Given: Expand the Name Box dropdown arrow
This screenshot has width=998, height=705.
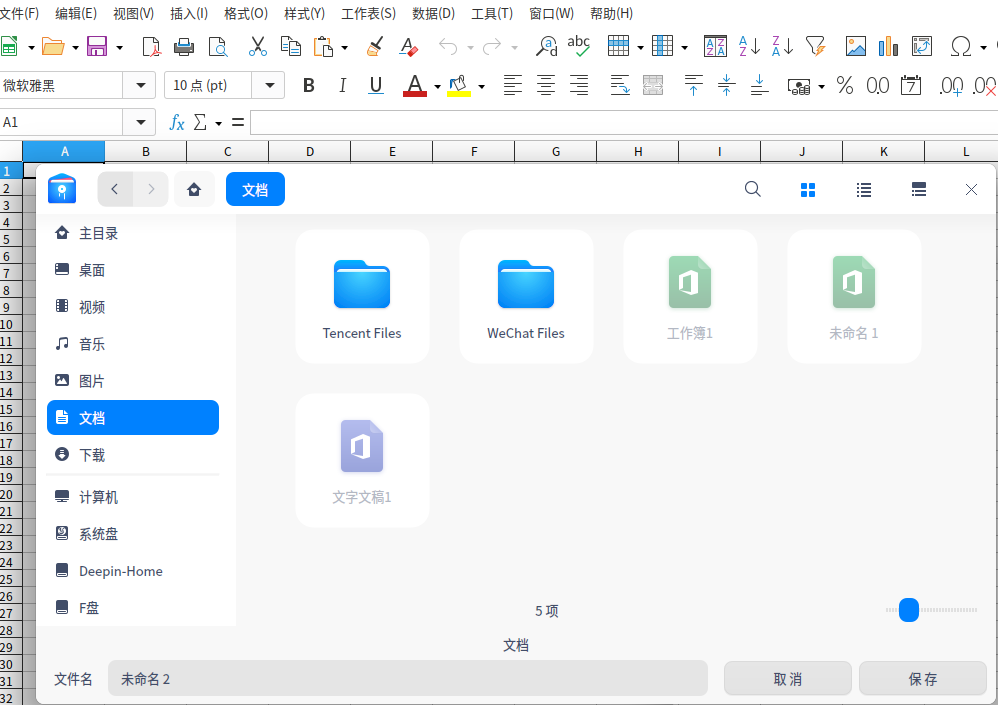Looking at the screenshot, I should [x=139, y=122].
